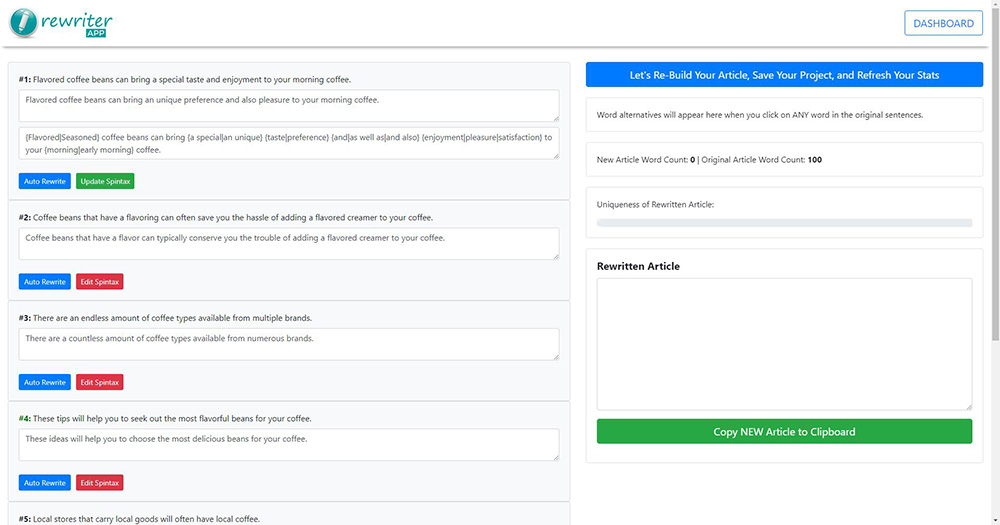The image size is (1000, 525).
Task: Click the spintax text box for sentence #1
Action: [288, 144]
